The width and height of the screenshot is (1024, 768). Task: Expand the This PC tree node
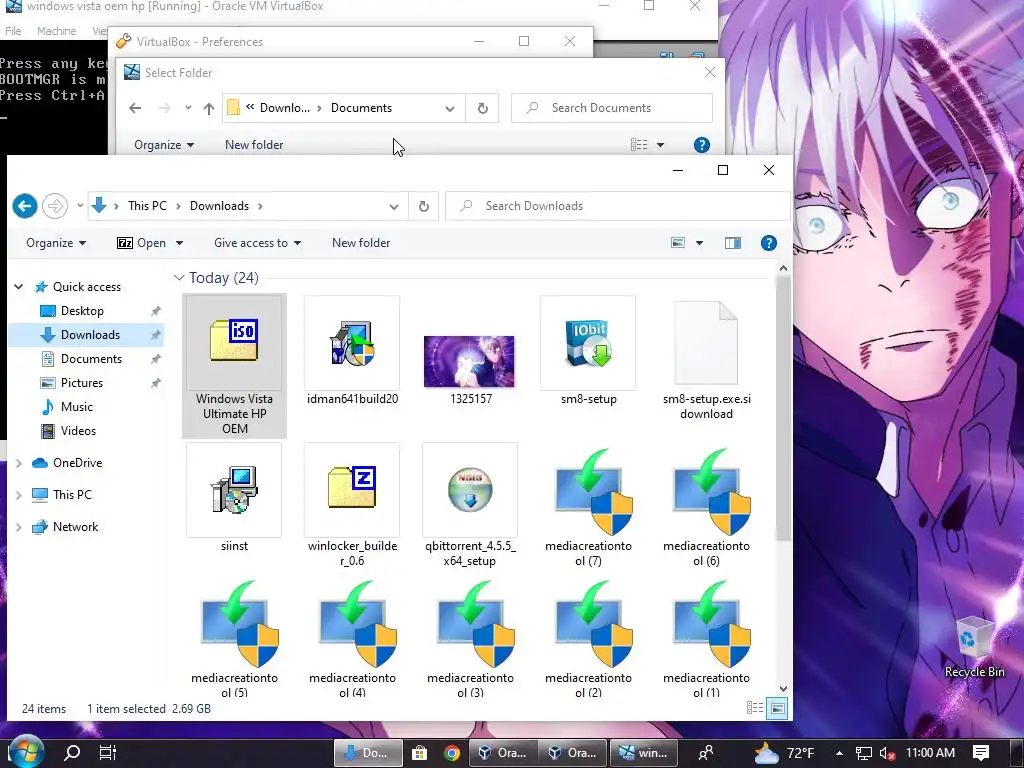(19, 495)
